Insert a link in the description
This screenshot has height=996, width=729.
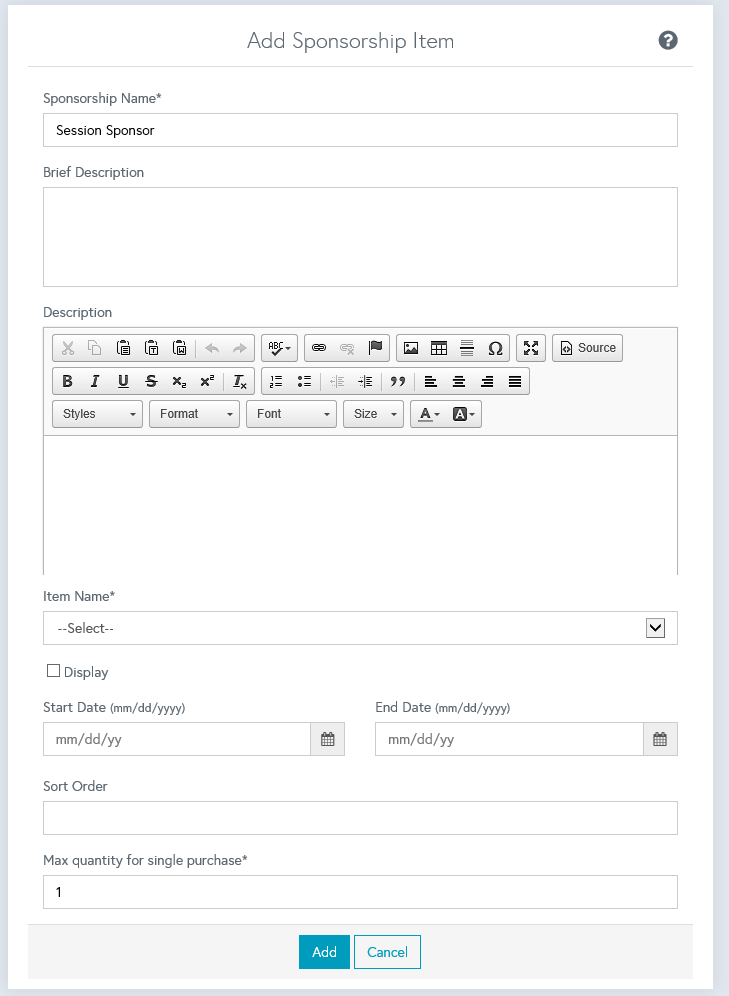[319, 348]
